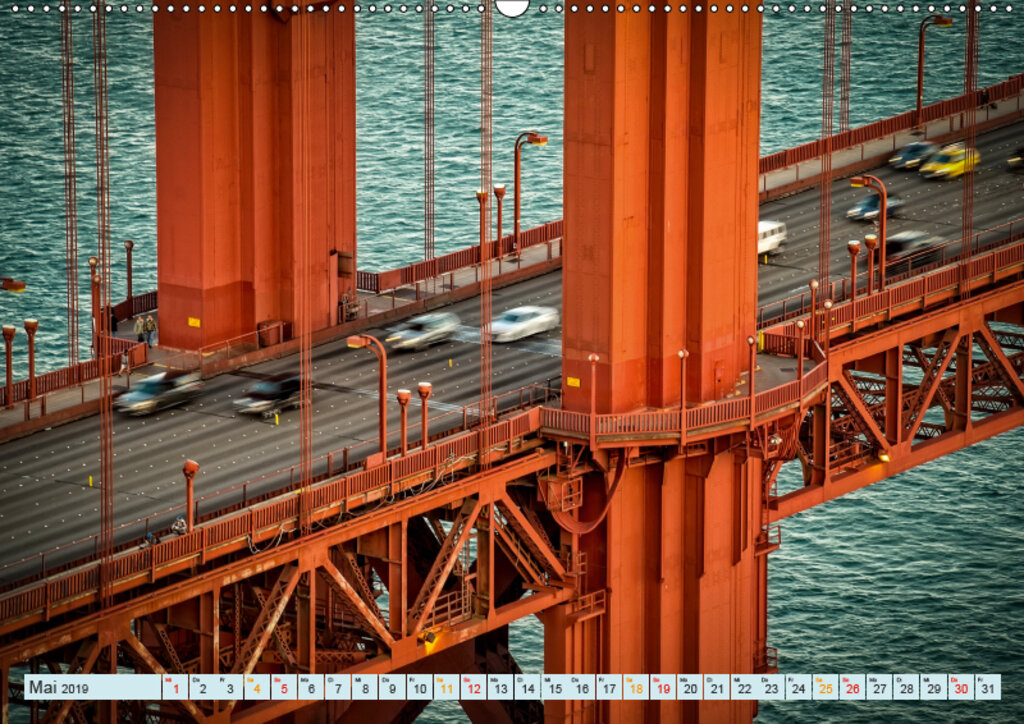
Task: Click the white van on the roadway
Action: [771, 237]
